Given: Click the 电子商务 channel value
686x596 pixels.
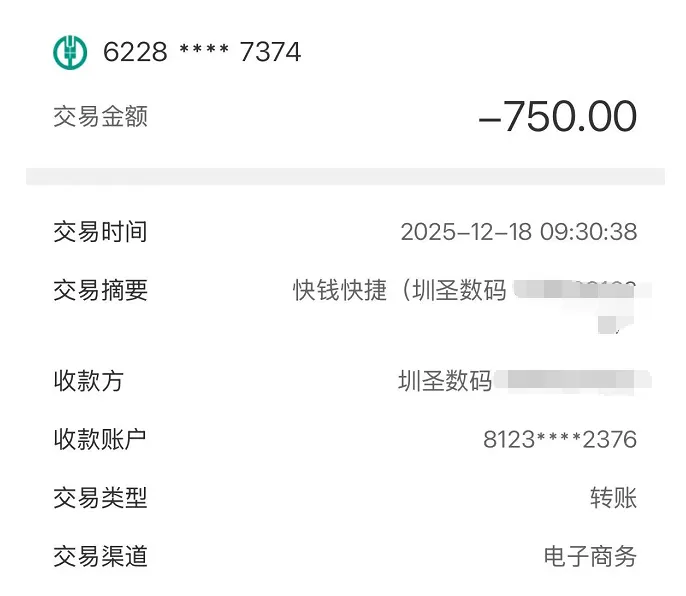Looking at the screenshot, I should click(x=590, y=555).
